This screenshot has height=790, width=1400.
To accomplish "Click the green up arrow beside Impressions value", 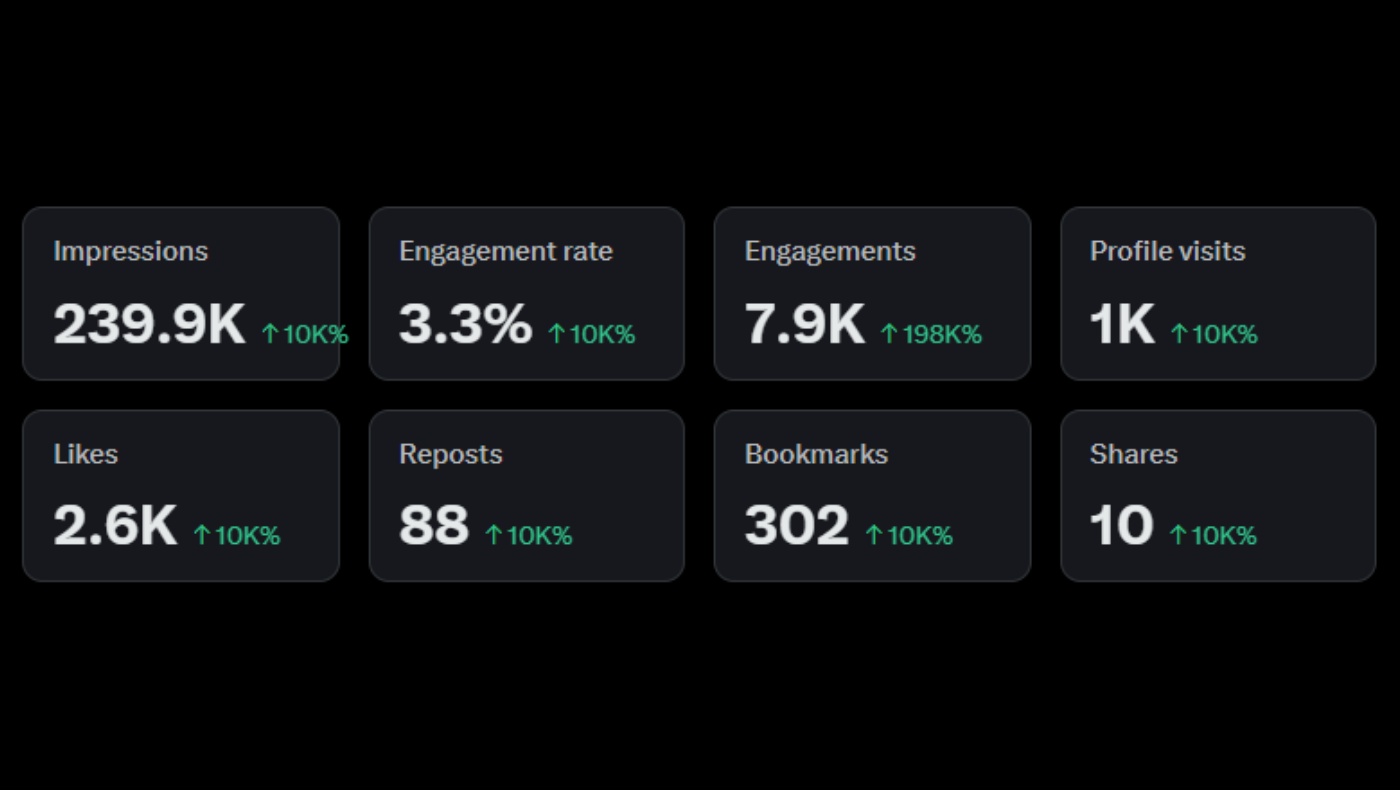I will tap(270, 334).
